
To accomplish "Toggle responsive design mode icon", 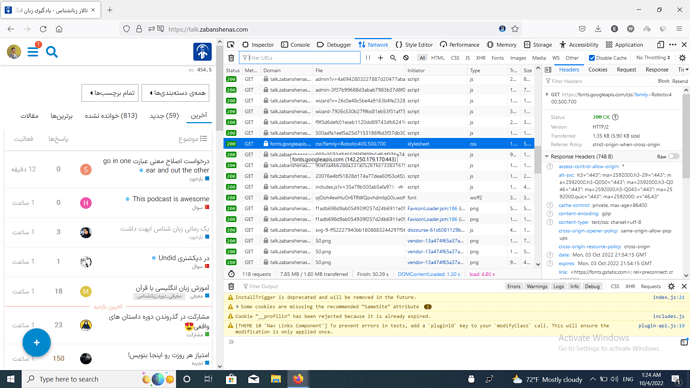I will coord(661,44).
